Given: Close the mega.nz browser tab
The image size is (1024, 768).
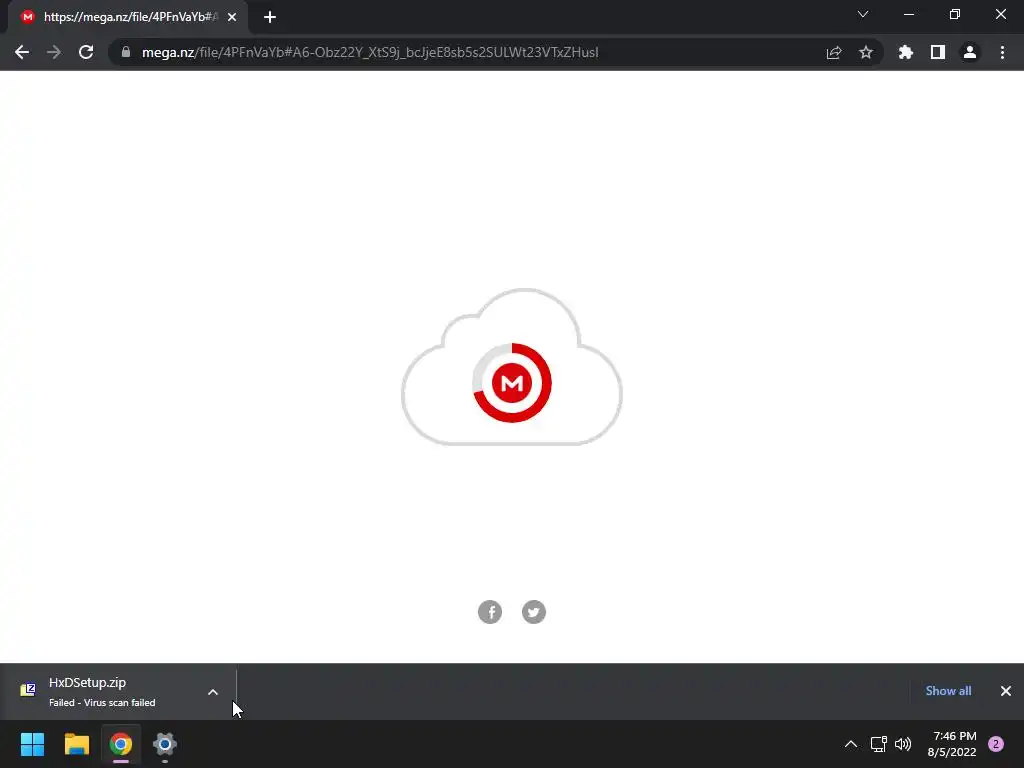Looking at the screenshot, I should point(232,17).
